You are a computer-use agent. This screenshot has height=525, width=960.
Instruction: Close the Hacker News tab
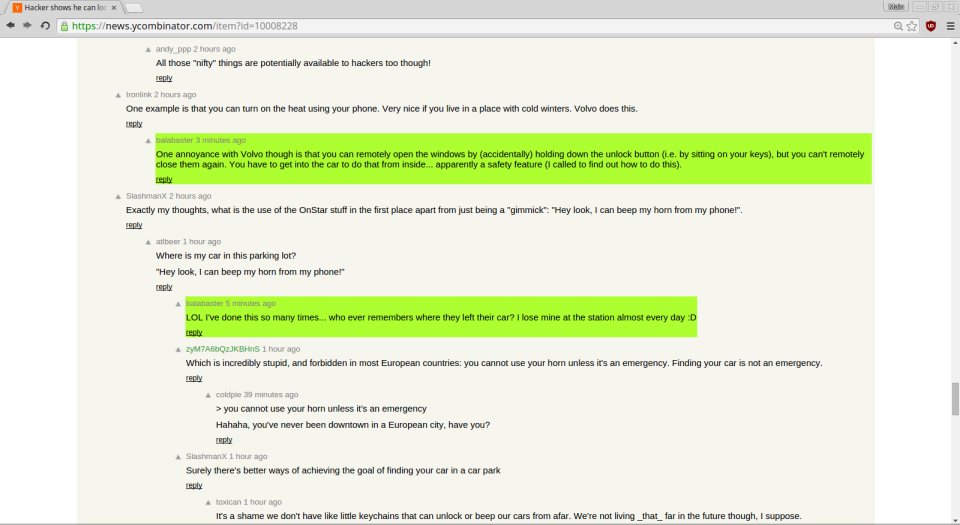[x=114, y=8]
